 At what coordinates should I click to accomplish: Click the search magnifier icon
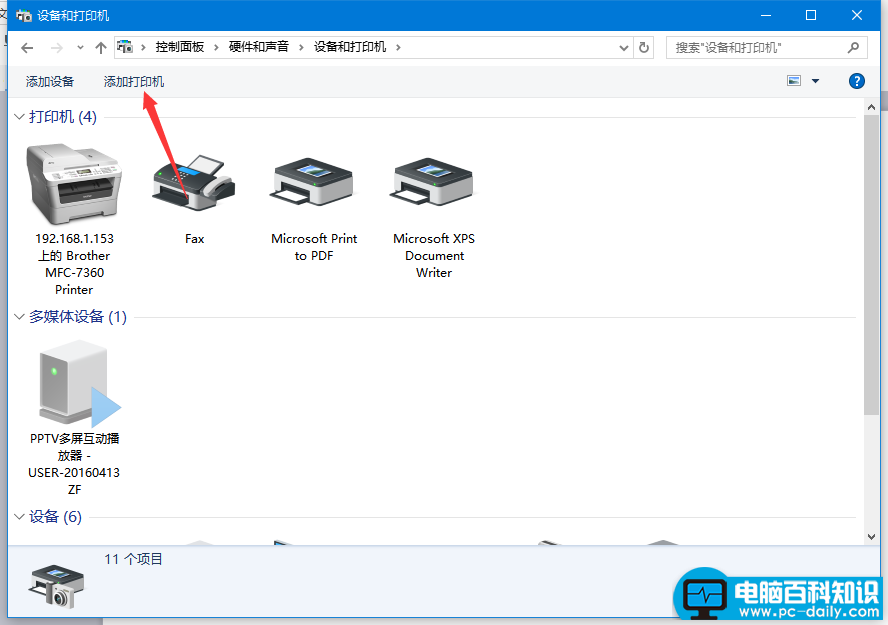[854, 47]
